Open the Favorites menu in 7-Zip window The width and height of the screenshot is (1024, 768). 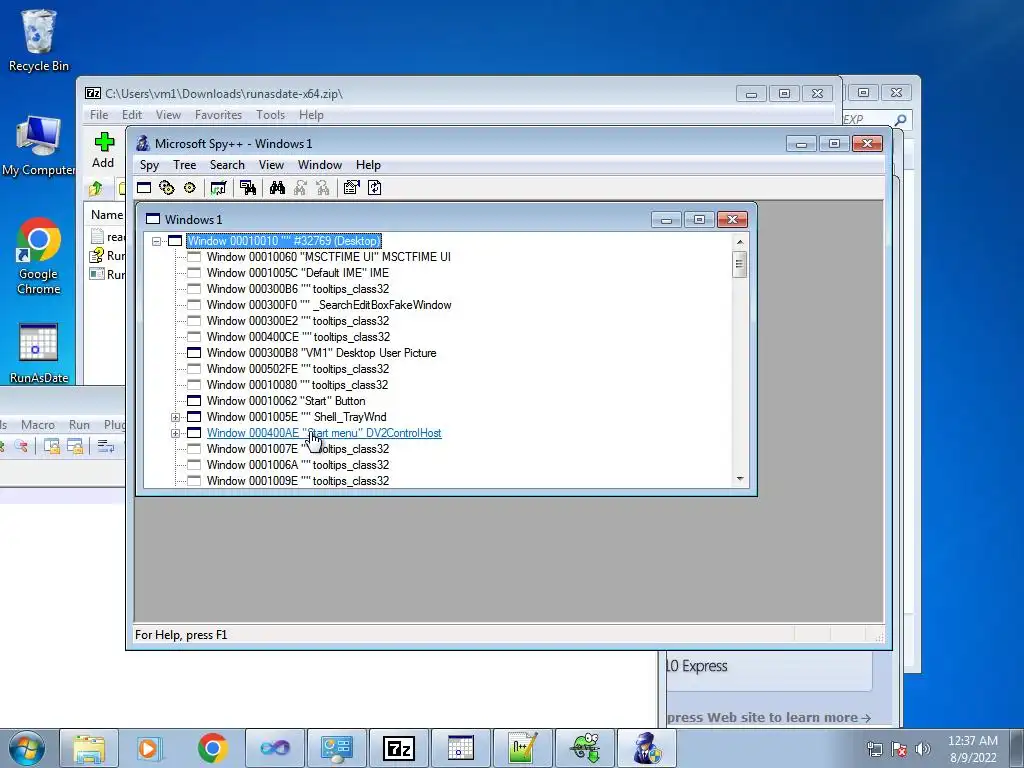(x=218, y=115)
